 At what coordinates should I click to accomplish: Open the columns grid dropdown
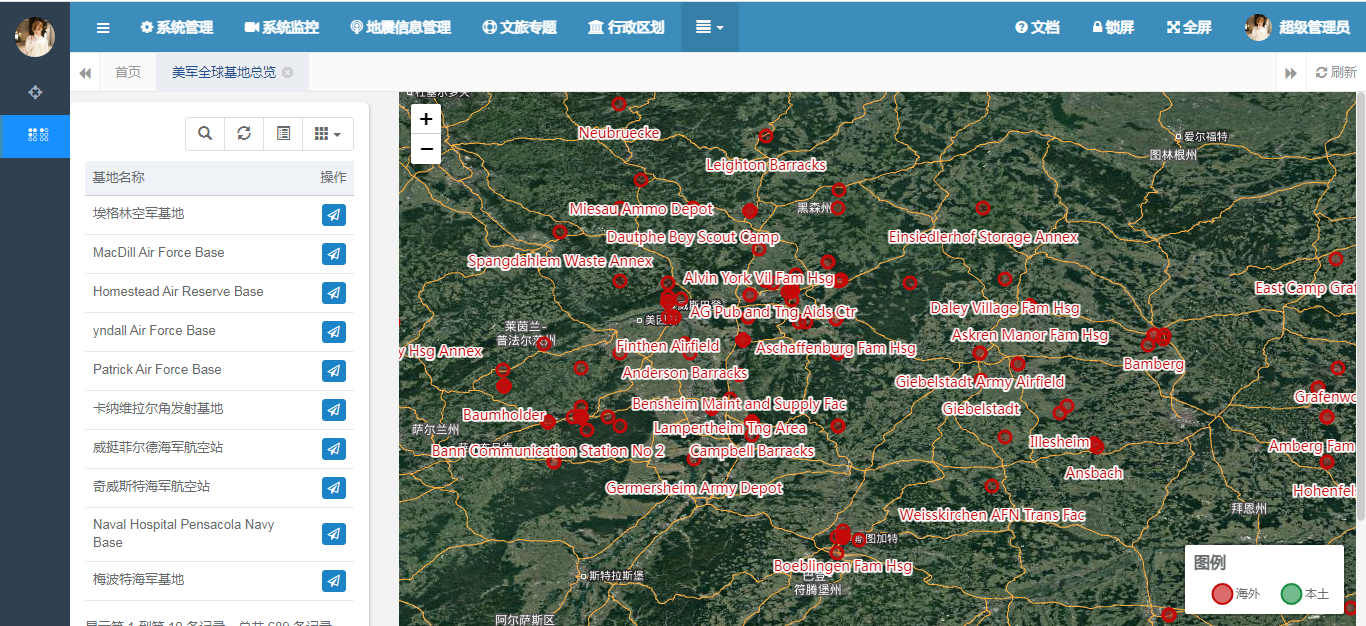(x=327, y=133)
